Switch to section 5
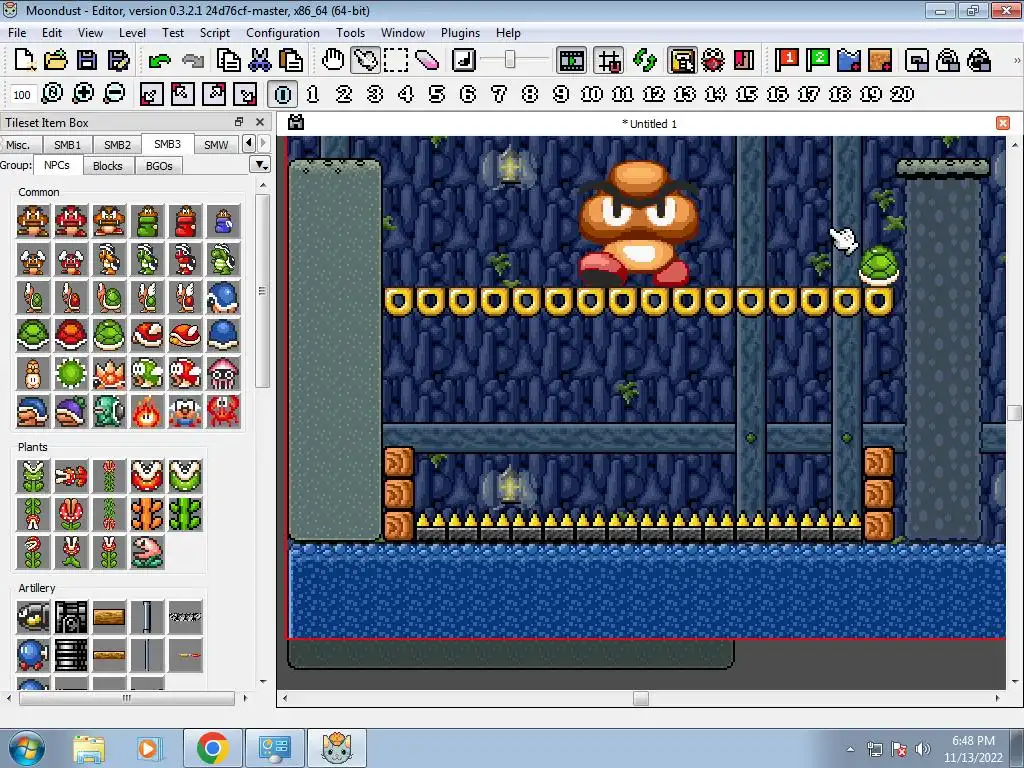 pos(437,94)
